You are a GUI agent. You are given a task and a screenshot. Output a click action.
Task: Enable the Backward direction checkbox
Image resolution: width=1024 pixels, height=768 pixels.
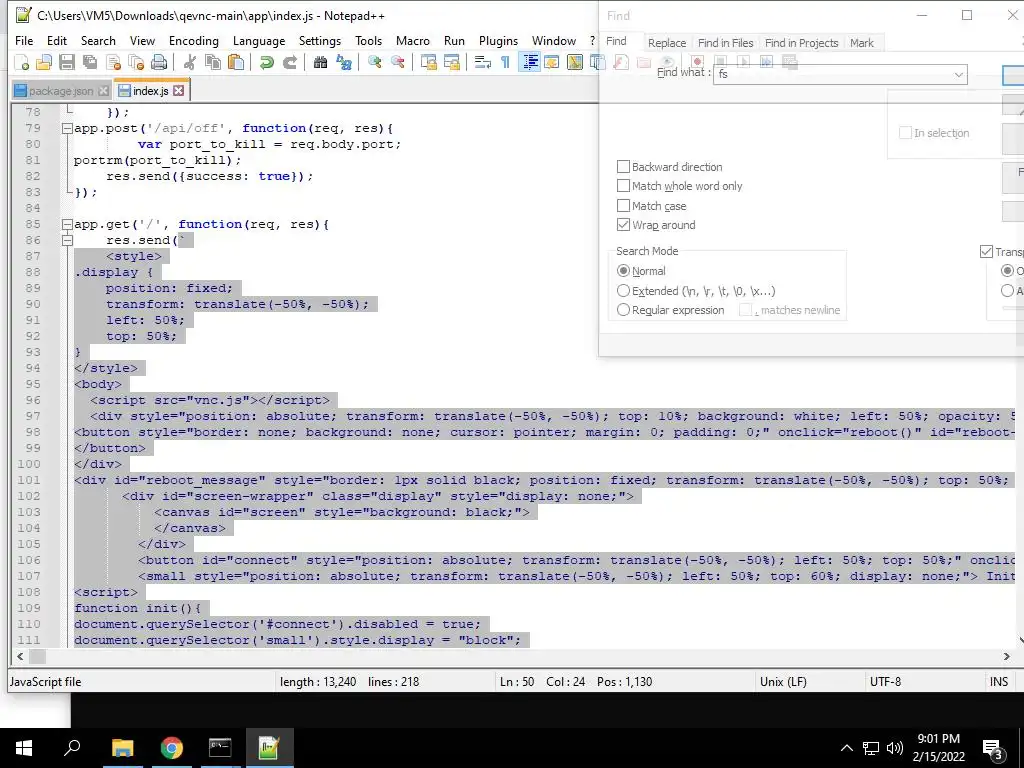[623, 167]
